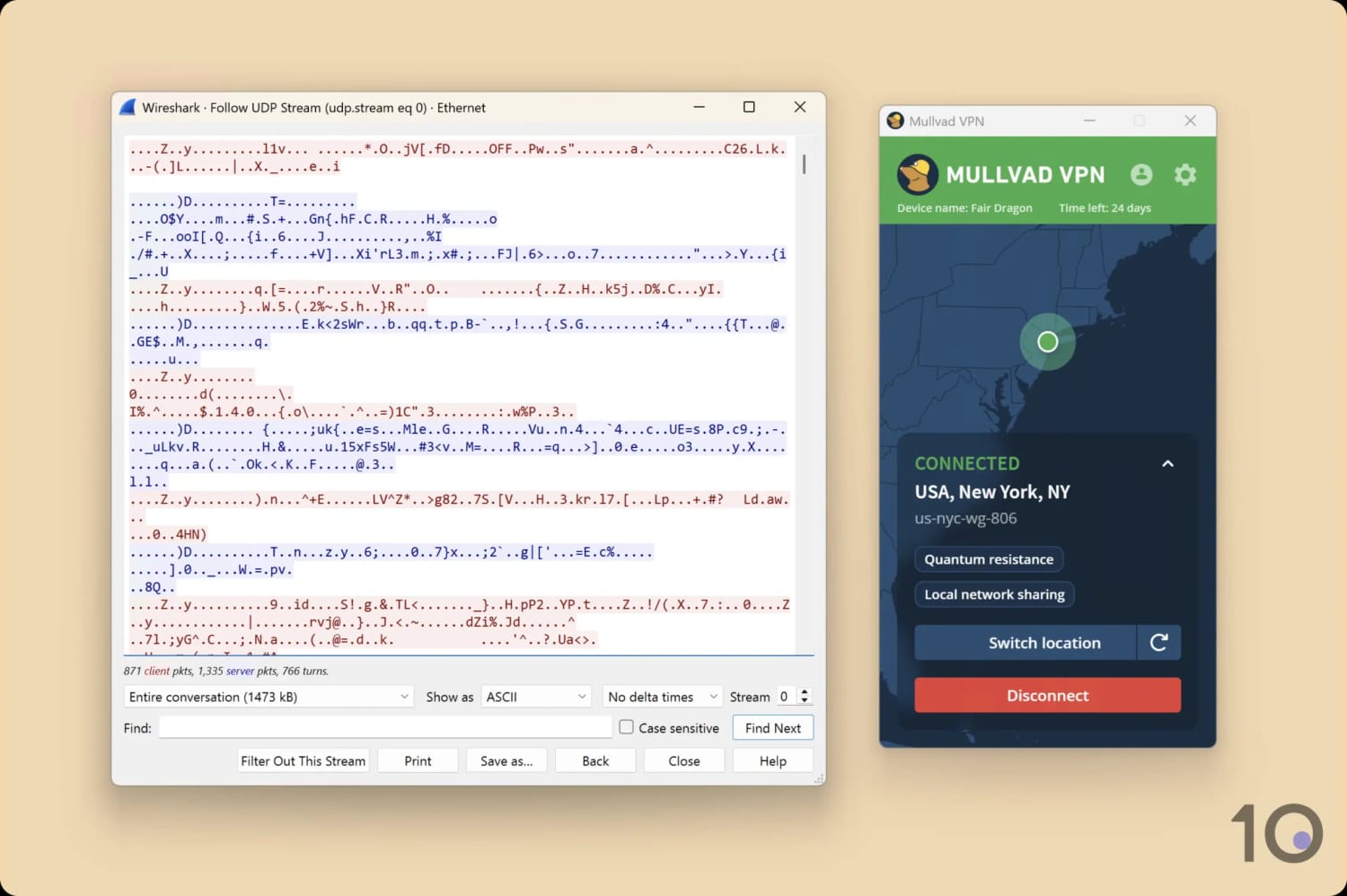Screen dimensions: 1347x896
Task: Change Show as from ASCII
Action: pyautogui.click(x=535, y=696)
